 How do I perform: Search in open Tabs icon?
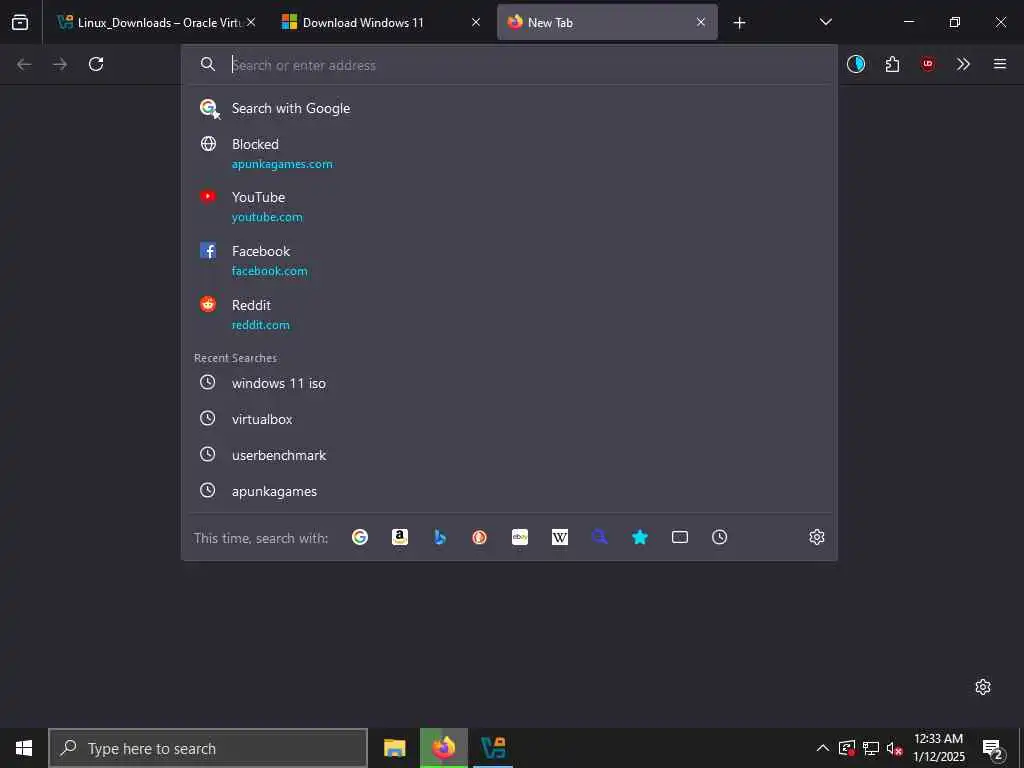(x=680, y=537)
